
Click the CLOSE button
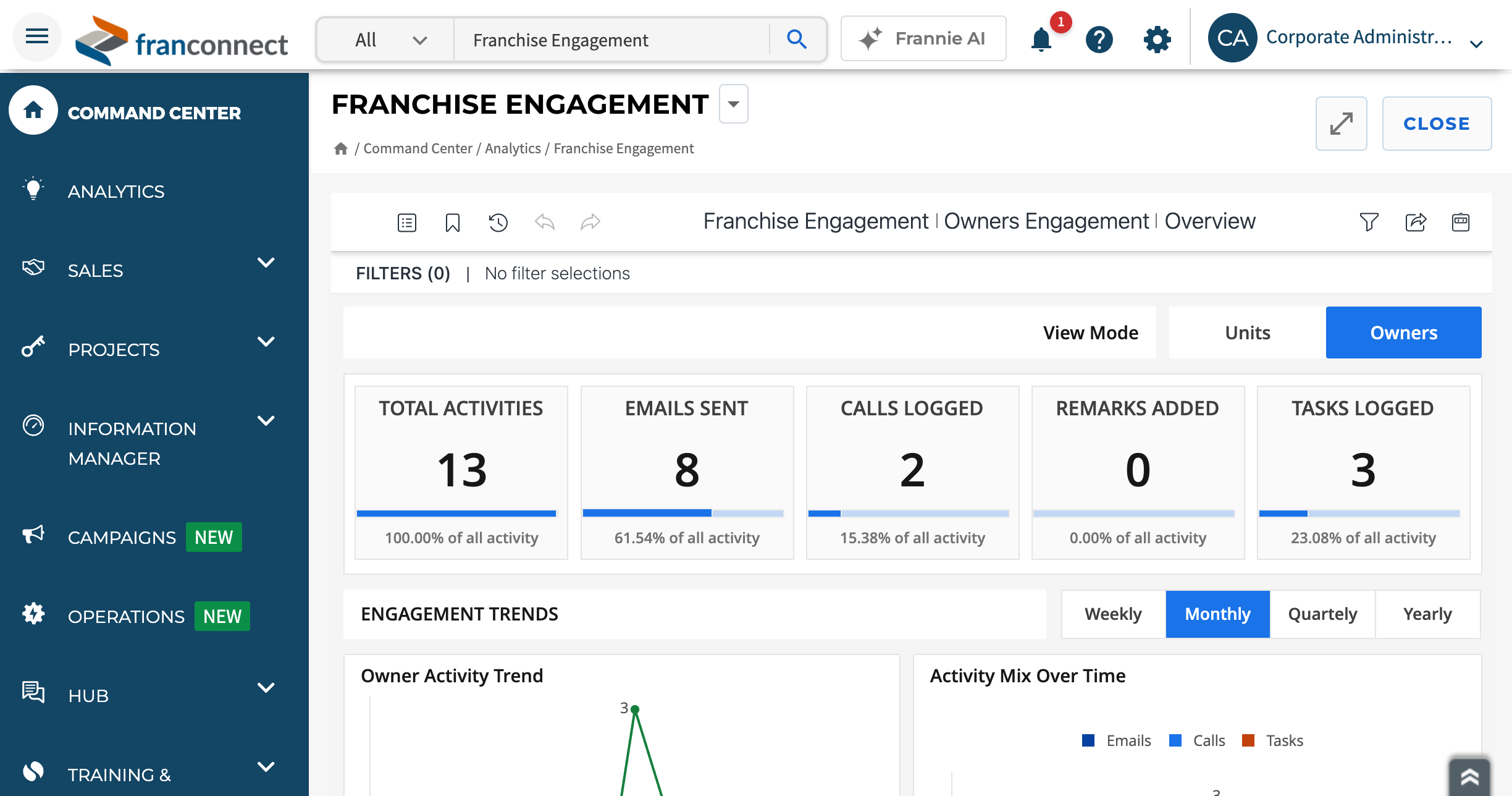pos(1437,124)
